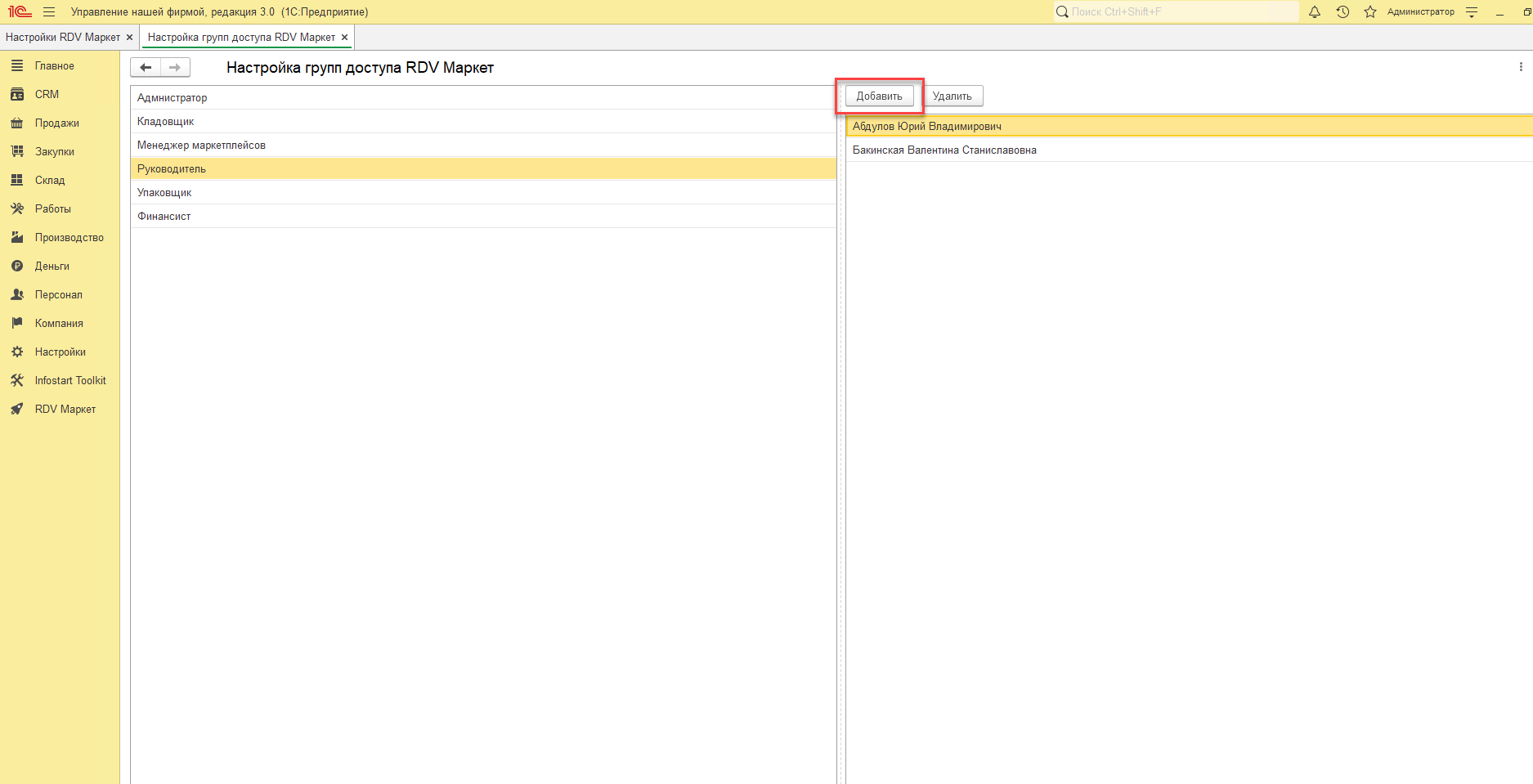Click the Удалить button
The width and height of the screenshot is (1533, 784).
[x=953, y=96]
